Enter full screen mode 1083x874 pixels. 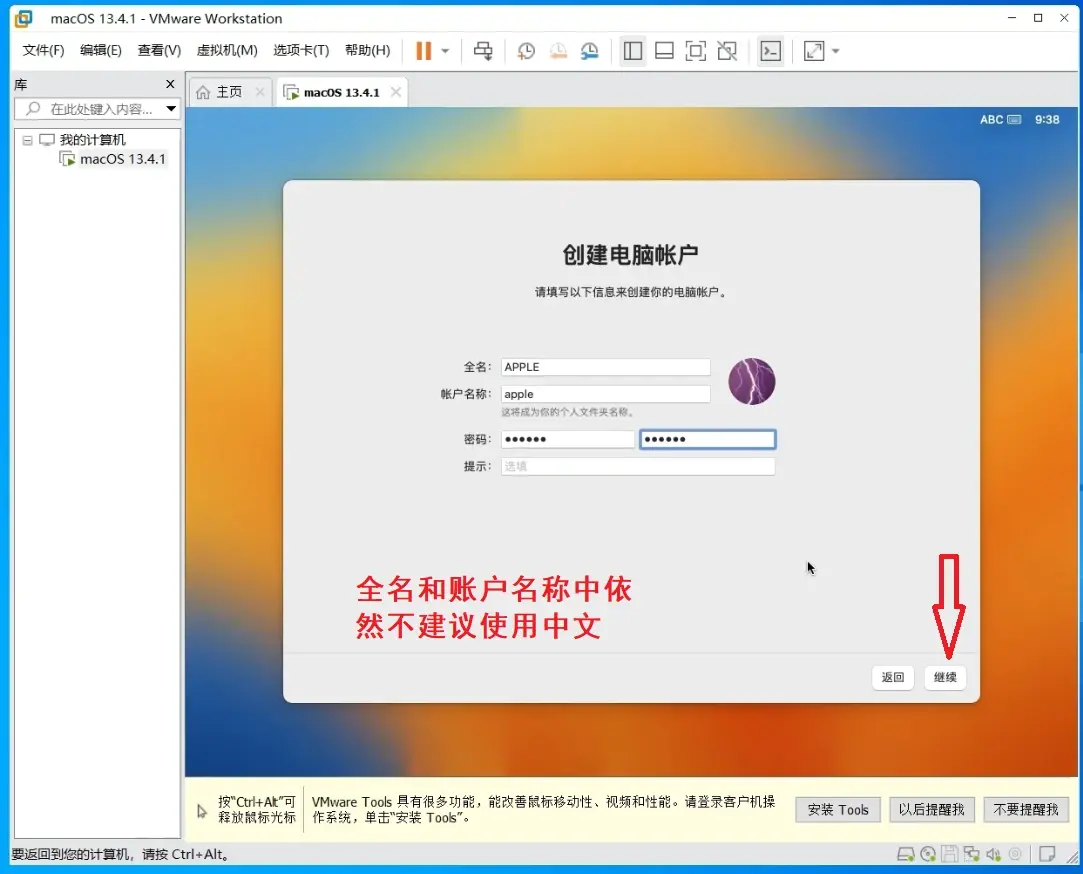[696, 50]
